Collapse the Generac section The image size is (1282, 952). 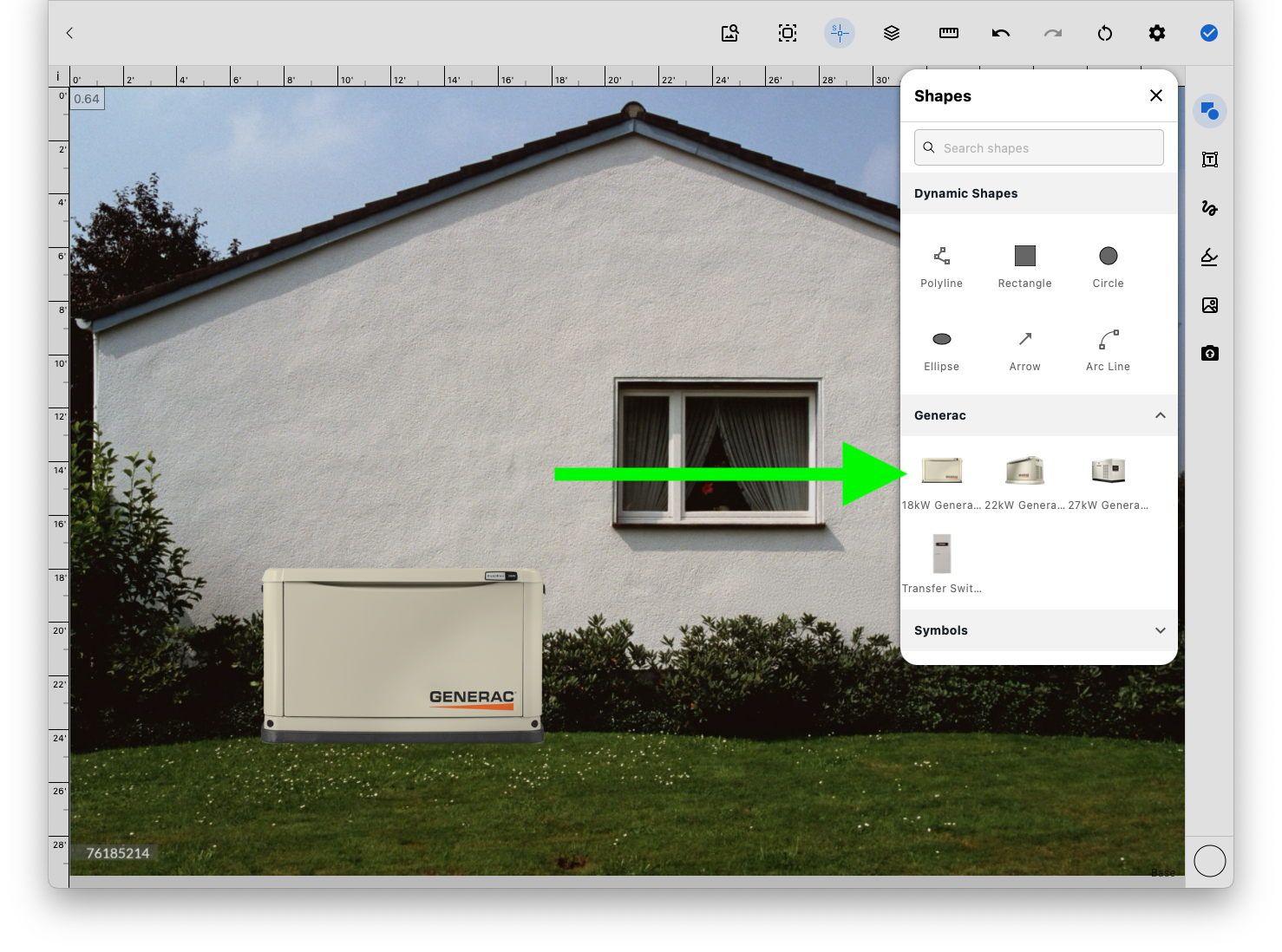pos(1161,415)
